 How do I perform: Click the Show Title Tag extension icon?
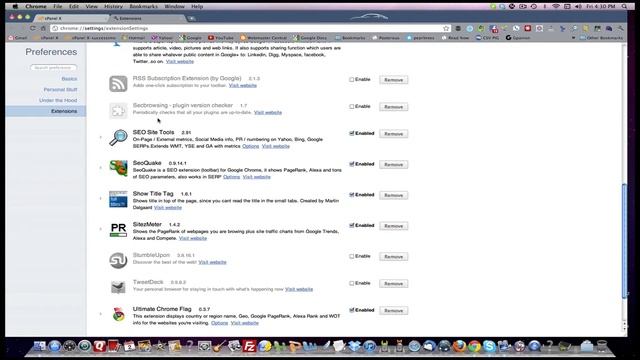pyautogui.click(x=118, y=199)
